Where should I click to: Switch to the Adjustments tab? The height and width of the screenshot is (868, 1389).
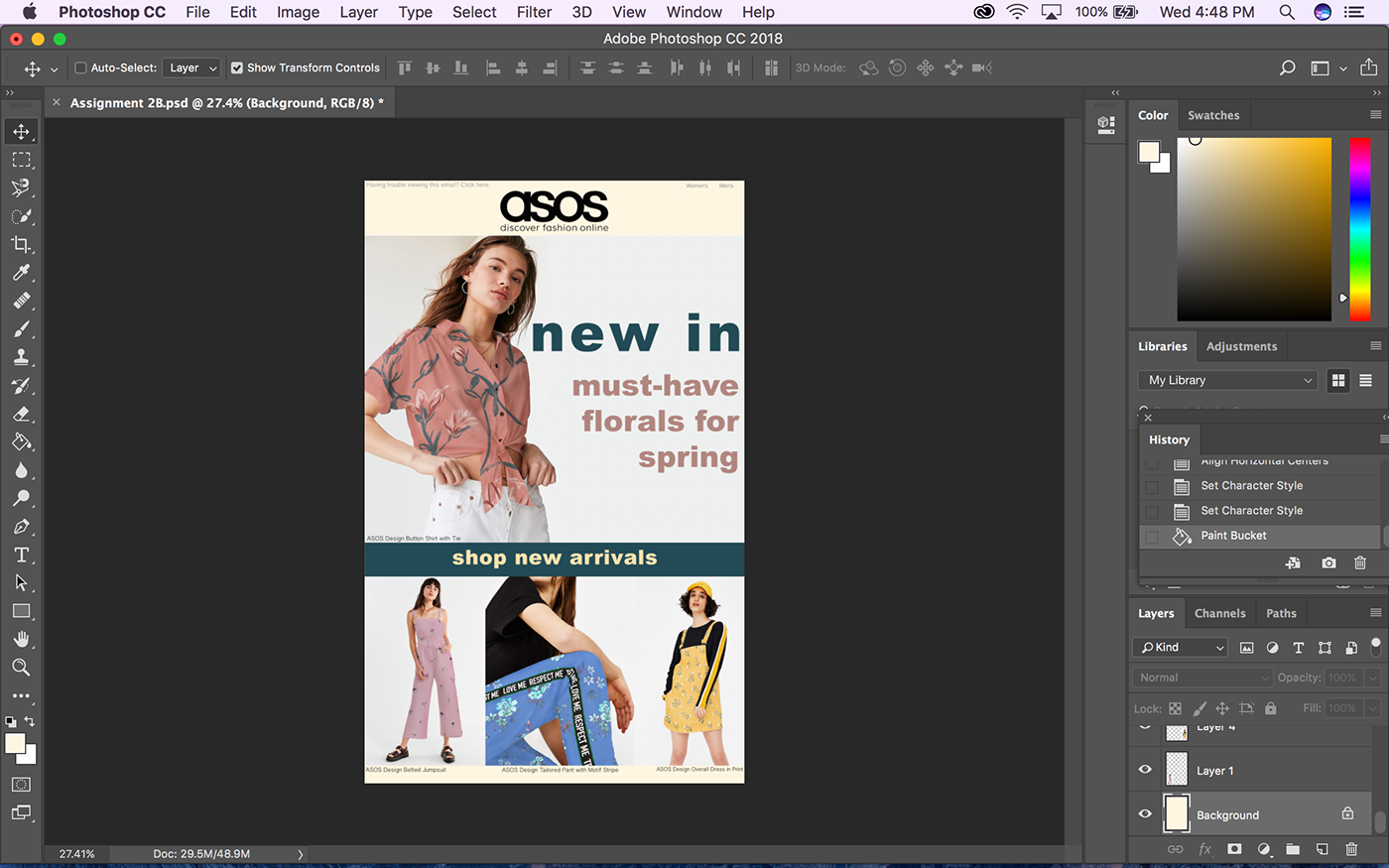point(1241,346)
